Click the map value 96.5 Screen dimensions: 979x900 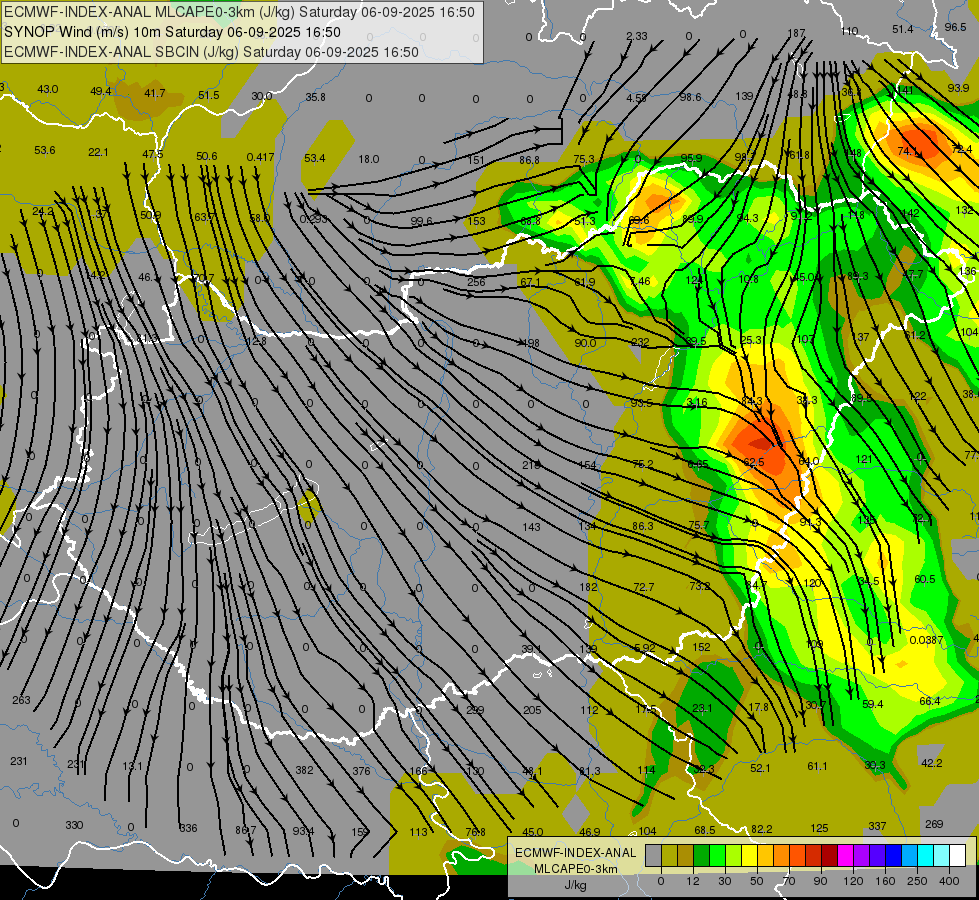tap(955, 27)
